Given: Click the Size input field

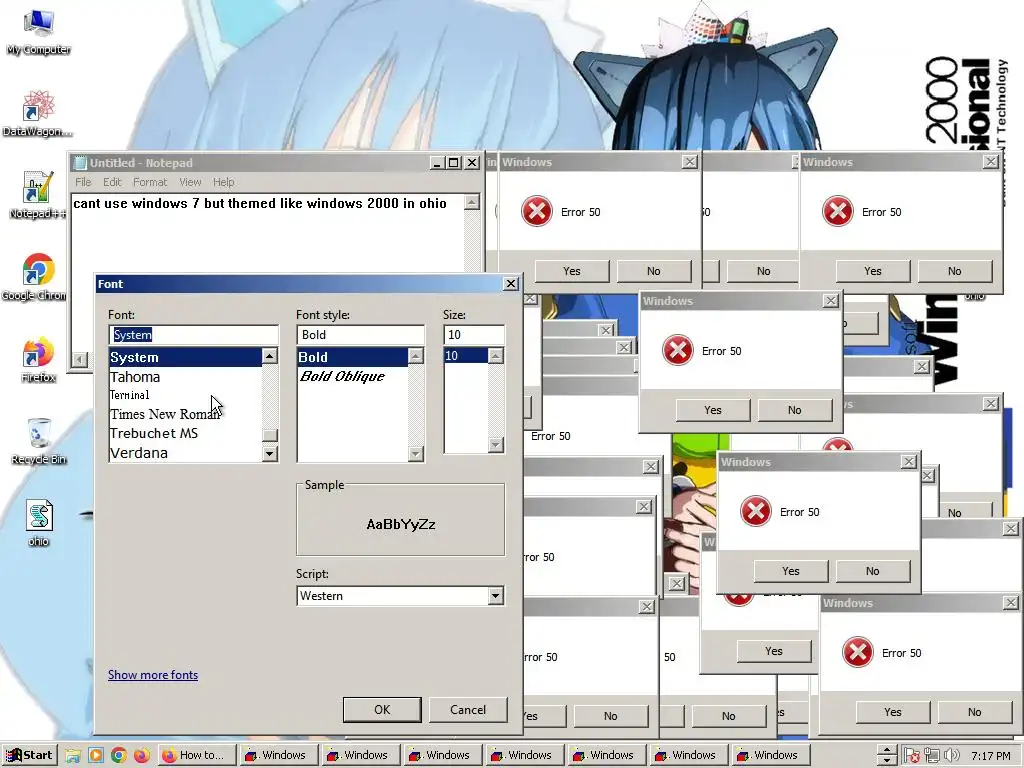Looking at the screenshot, I should [x=474, y=334].
